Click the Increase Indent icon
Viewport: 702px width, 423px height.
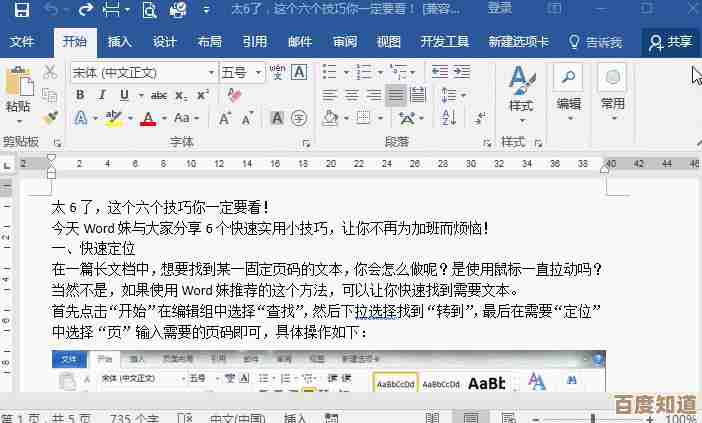click(462, 71)
